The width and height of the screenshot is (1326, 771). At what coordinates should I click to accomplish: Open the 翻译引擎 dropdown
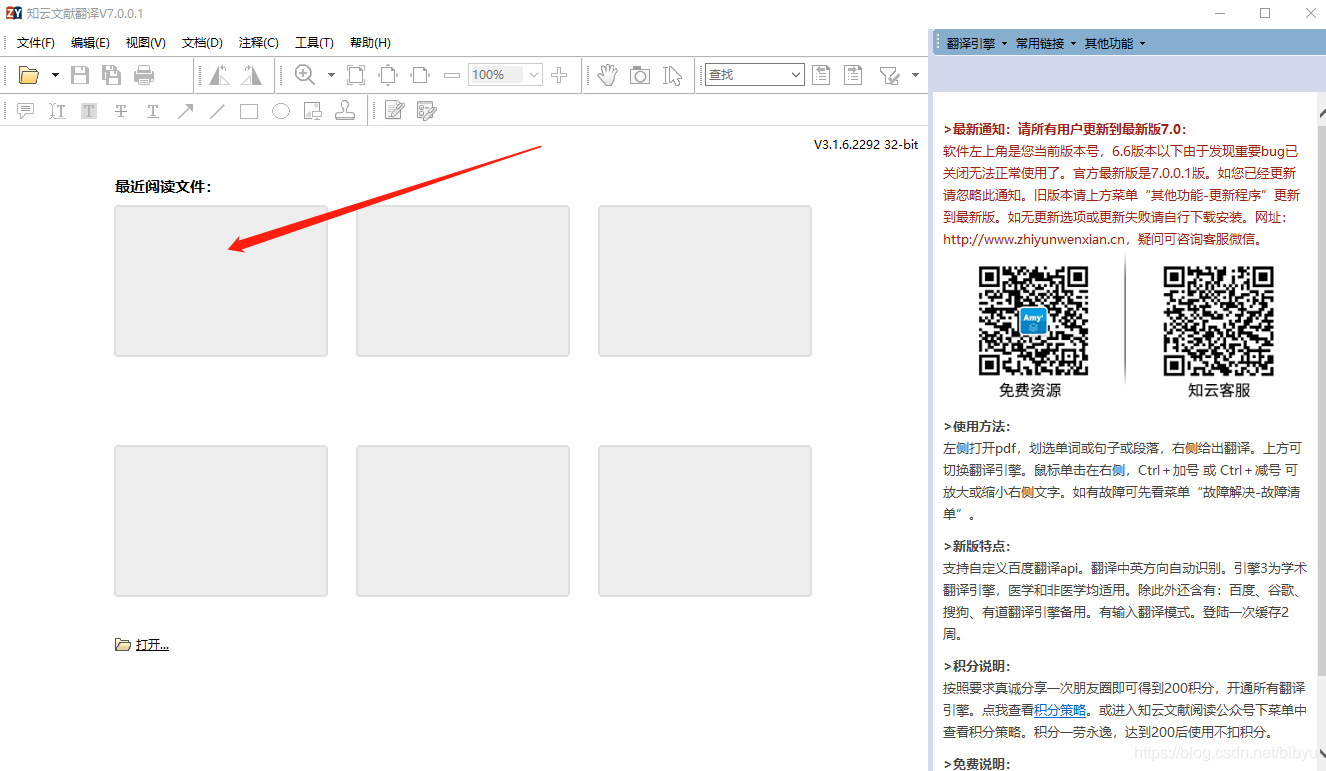pyautogui.click(x=971, y=42)
